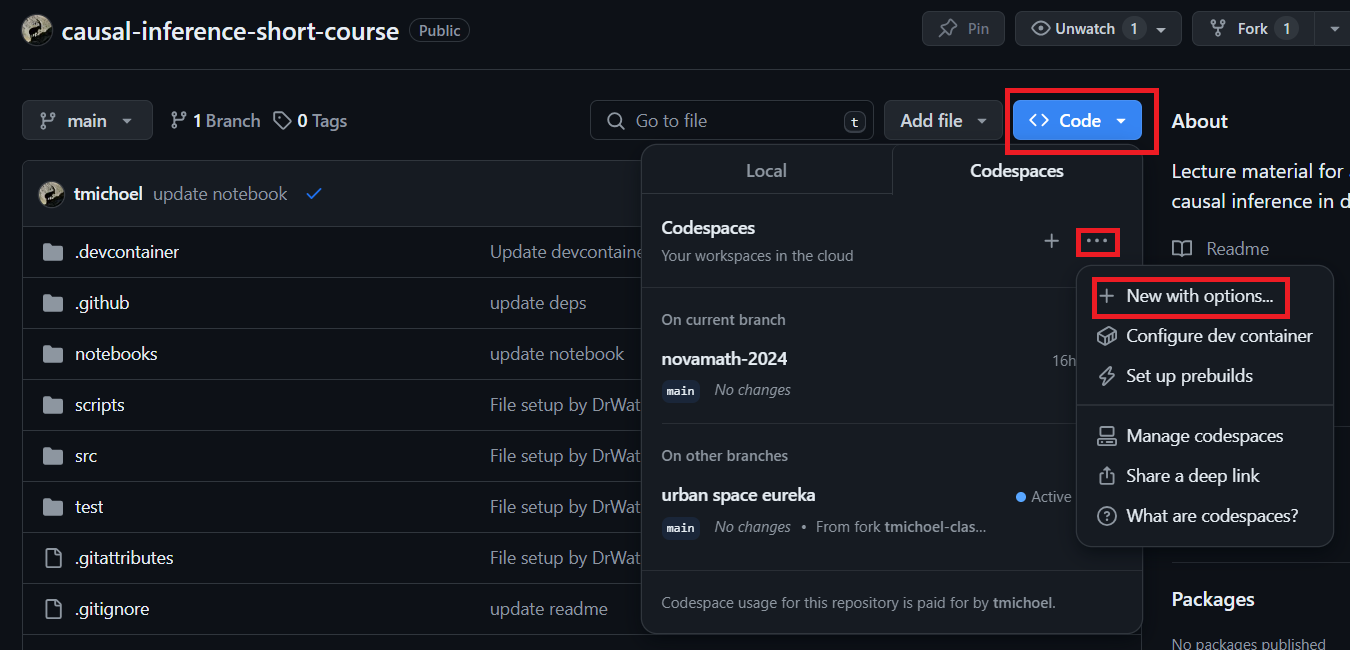This screenshot has height=650, width=1350.
Task: Open the Fork options dropdown arrow
Action: click(x=1334, y=30)
